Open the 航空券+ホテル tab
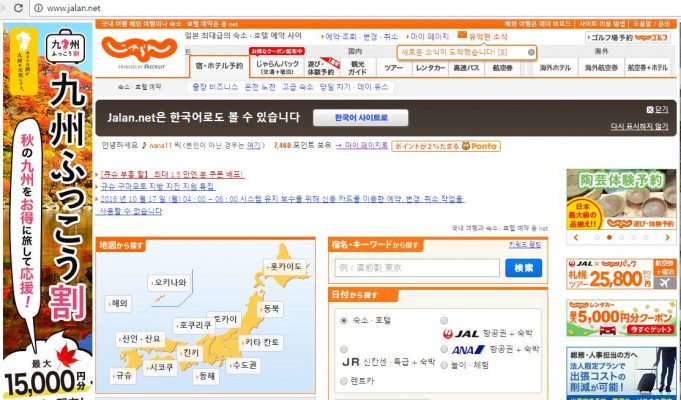Screen dimensions: 681x400 click(x=647, y=67)
